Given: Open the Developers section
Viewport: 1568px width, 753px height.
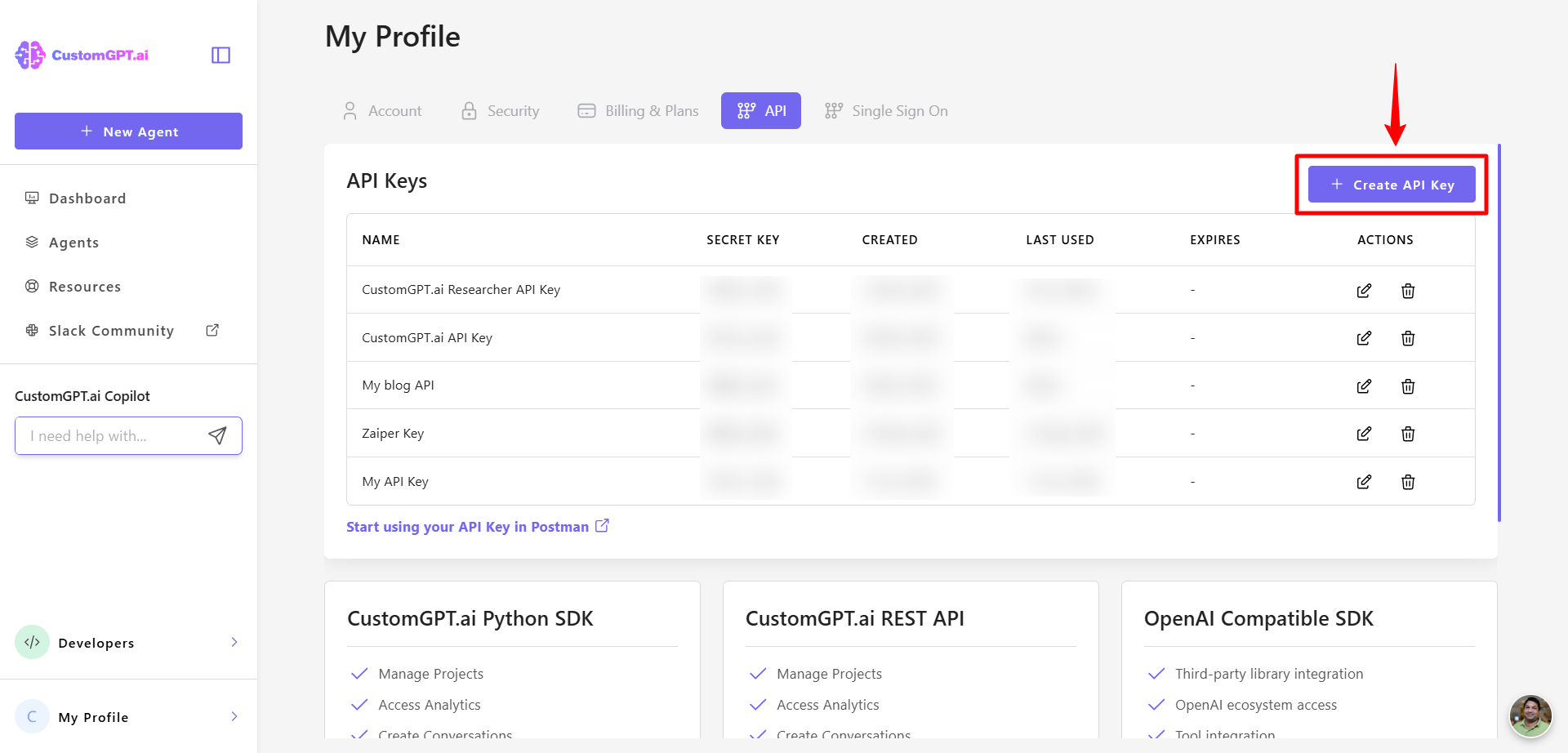Looking at the screenshot, I should click(x=128, y=643).
